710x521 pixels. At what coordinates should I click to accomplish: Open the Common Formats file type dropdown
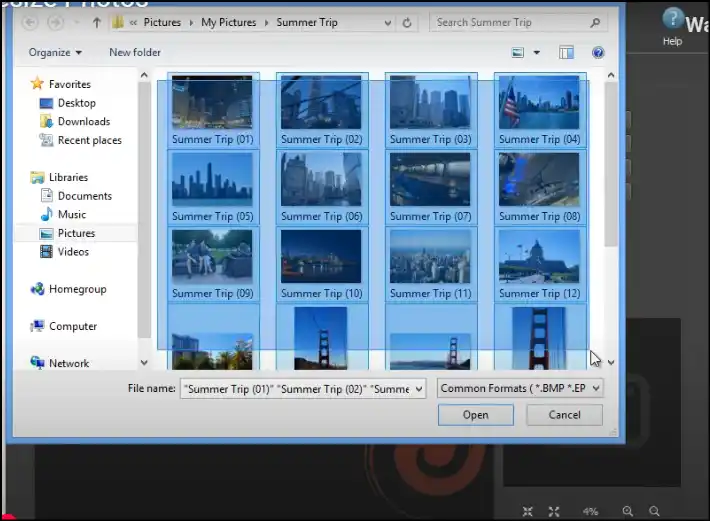click(x=520, y=388)
